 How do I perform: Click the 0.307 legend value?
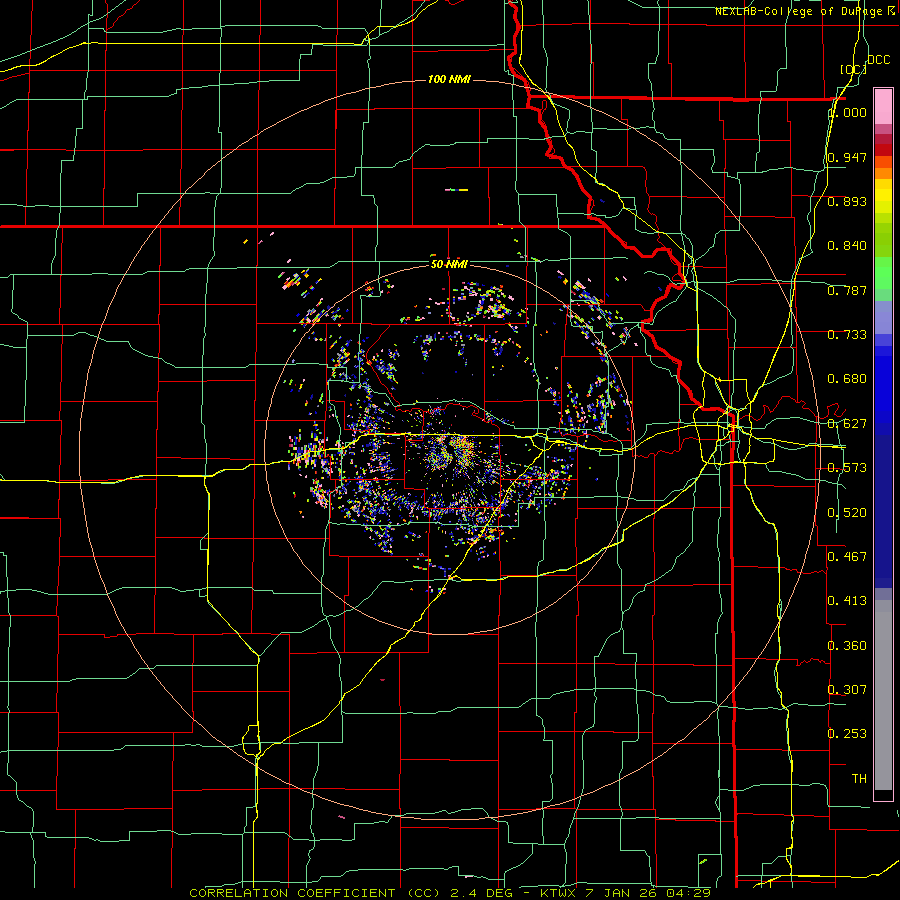coord(847,689)
